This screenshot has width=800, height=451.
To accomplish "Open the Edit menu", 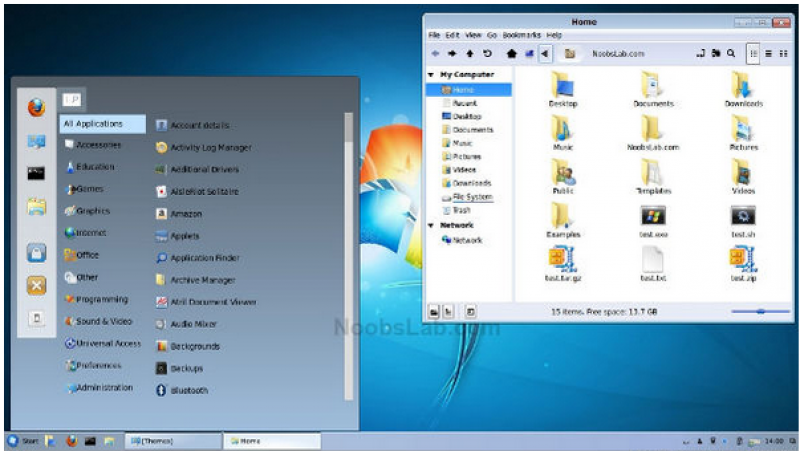I will 453,35.
